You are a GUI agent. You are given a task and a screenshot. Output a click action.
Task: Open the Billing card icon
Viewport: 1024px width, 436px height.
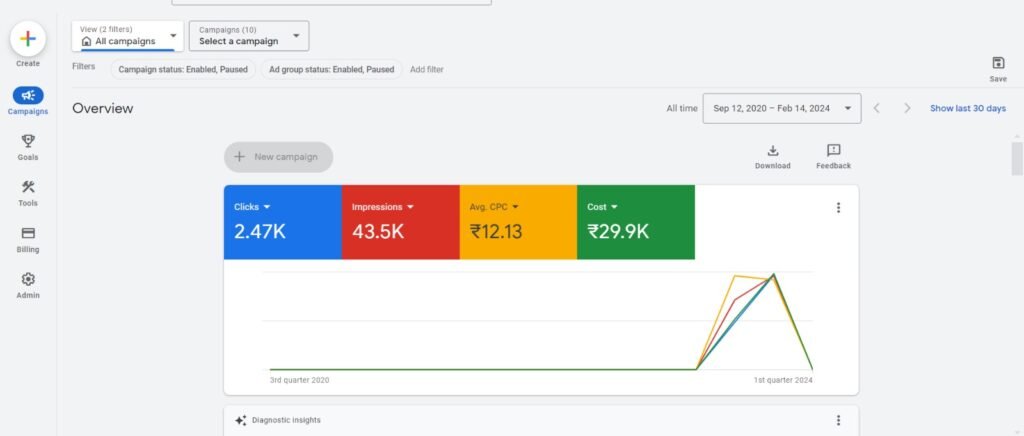pos(28,233)
